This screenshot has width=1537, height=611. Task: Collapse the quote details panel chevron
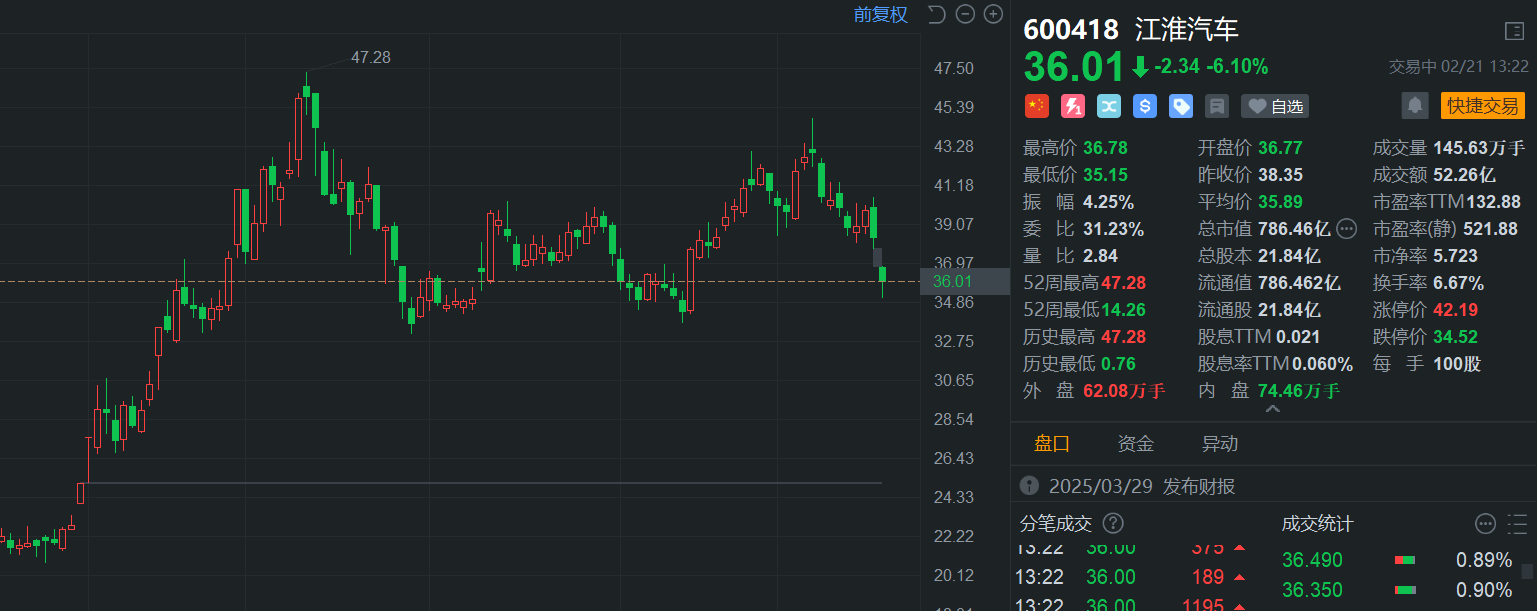click(x=1272, y=408)
